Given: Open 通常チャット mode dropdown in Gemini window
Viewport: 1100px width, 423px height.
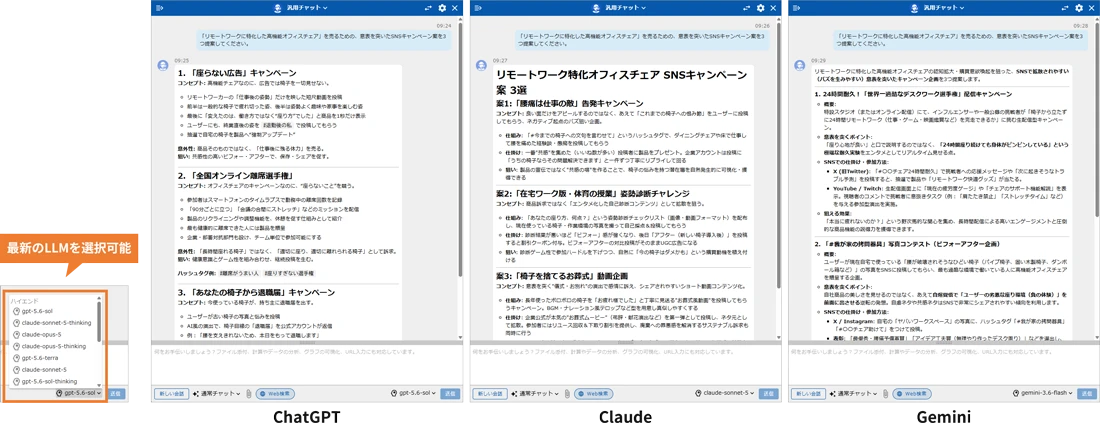Looking at the screenshot, I should click(854, 394).
